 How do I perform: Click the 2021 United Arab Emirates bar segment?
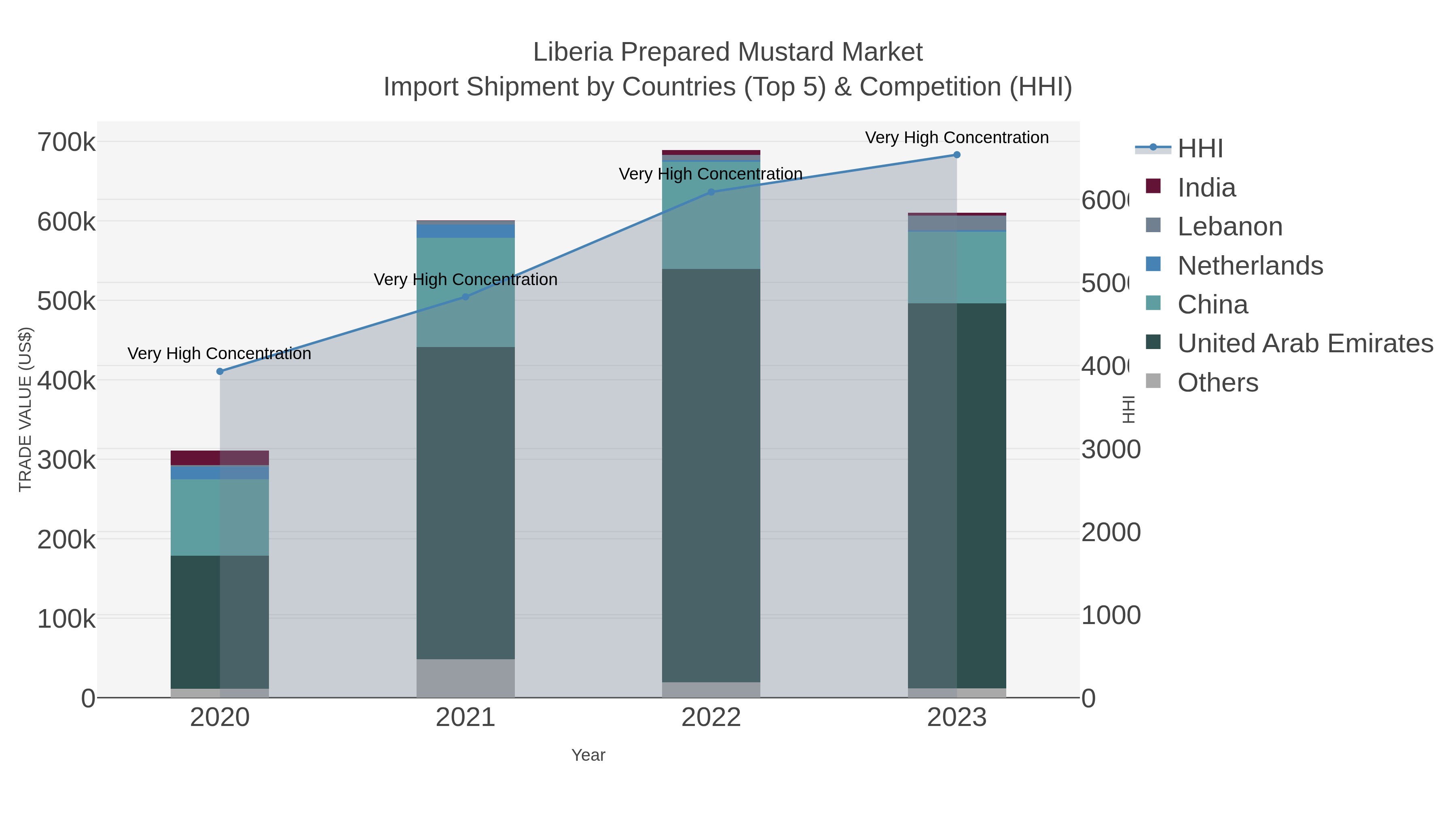466,503
